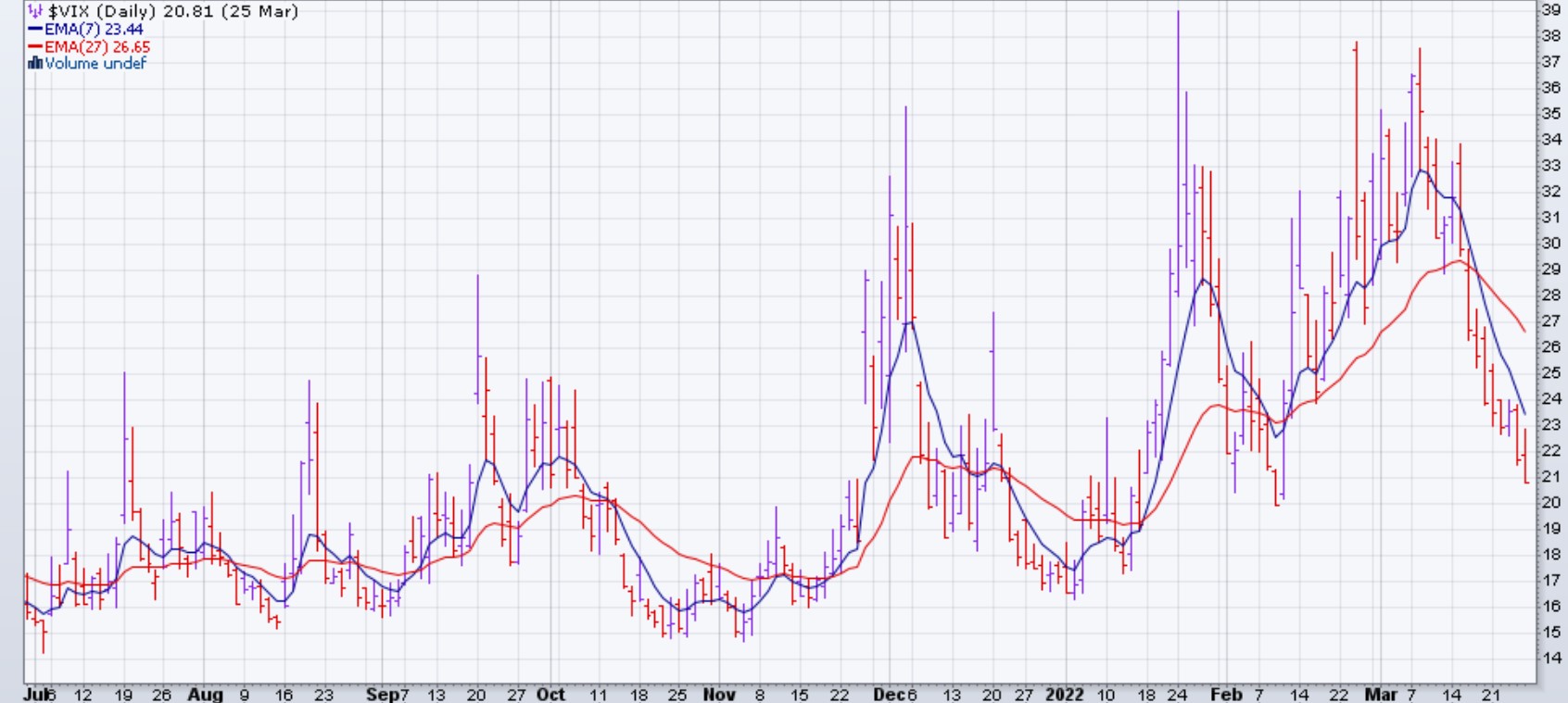Click the EMA(27) 26.65 legend label
Viewport: 1568px width, 703px height.
point(97,46)
